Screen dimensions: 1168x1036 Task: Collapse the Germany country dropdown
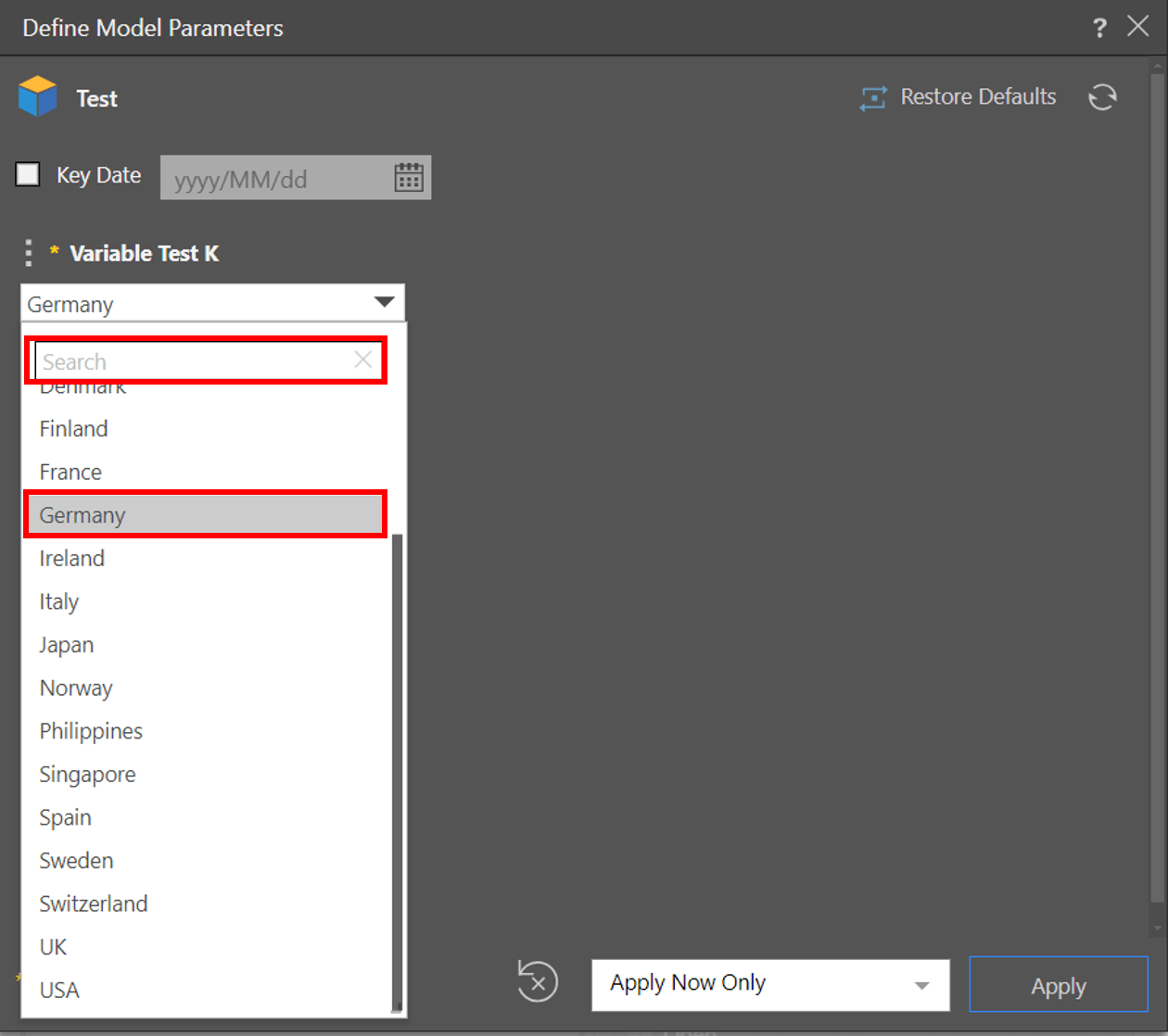point(384,303)
